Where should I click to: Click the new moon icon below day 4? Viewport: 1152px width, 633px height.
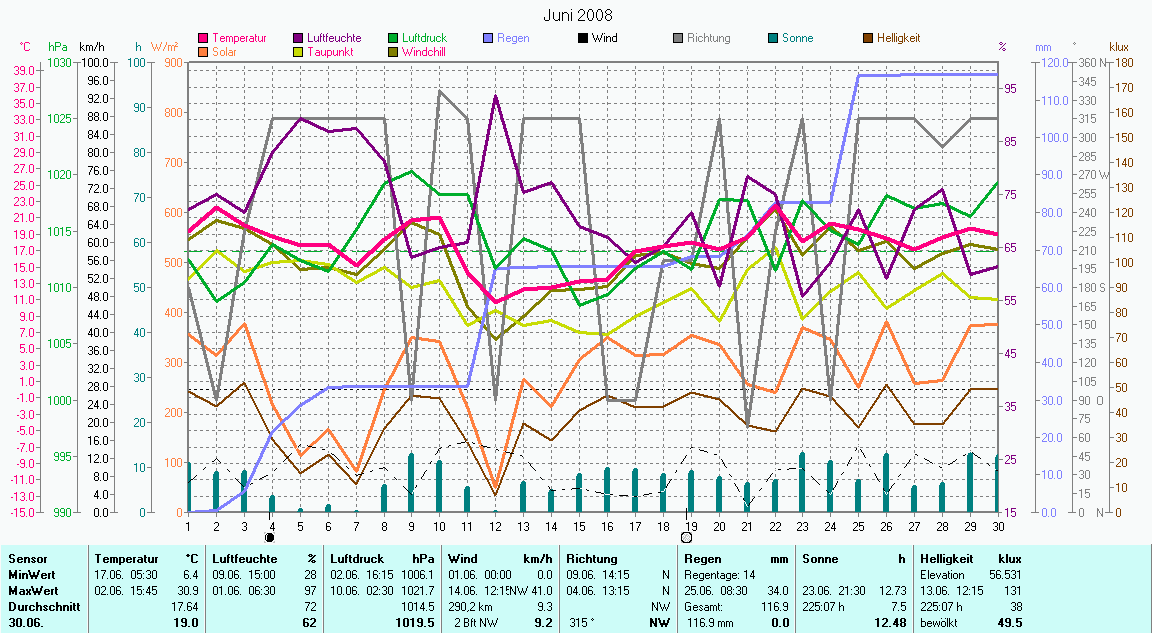point(270,538)
